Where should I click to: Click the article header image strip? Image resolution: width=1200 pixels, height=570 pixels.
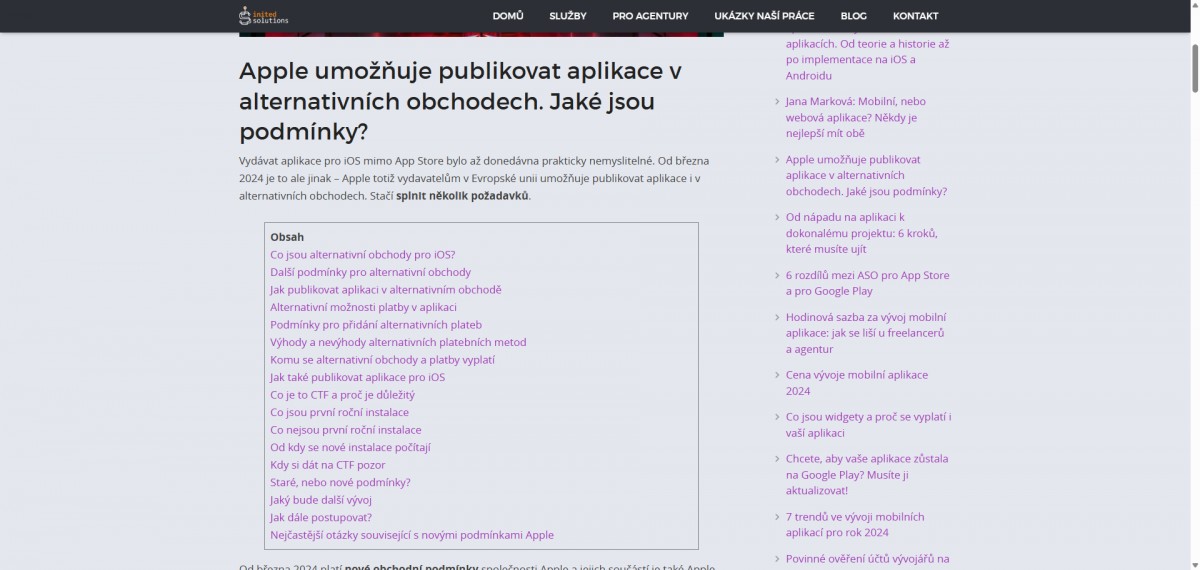point(481,34)
